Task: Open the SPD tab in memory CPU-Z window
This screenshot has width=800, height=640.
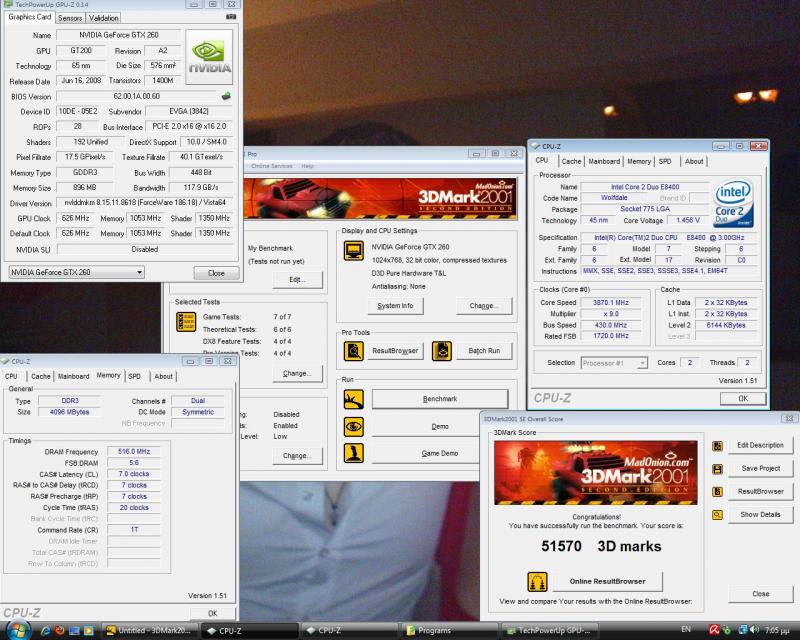Action: click(x=135, y=376)
